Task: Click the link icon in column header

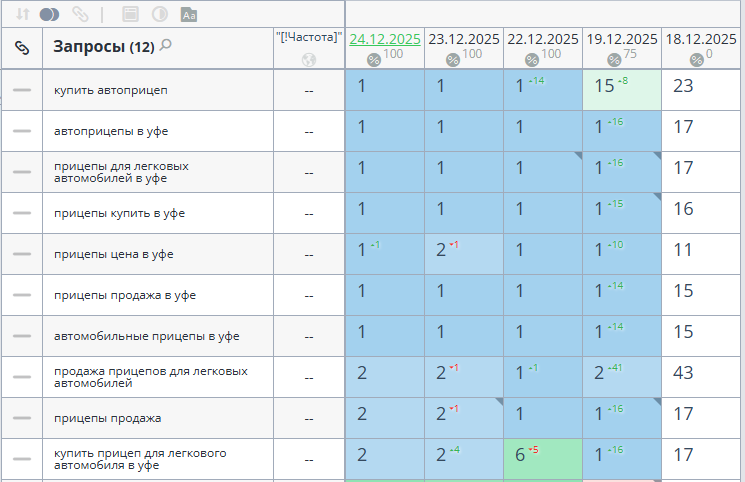Action: (22, 47)
